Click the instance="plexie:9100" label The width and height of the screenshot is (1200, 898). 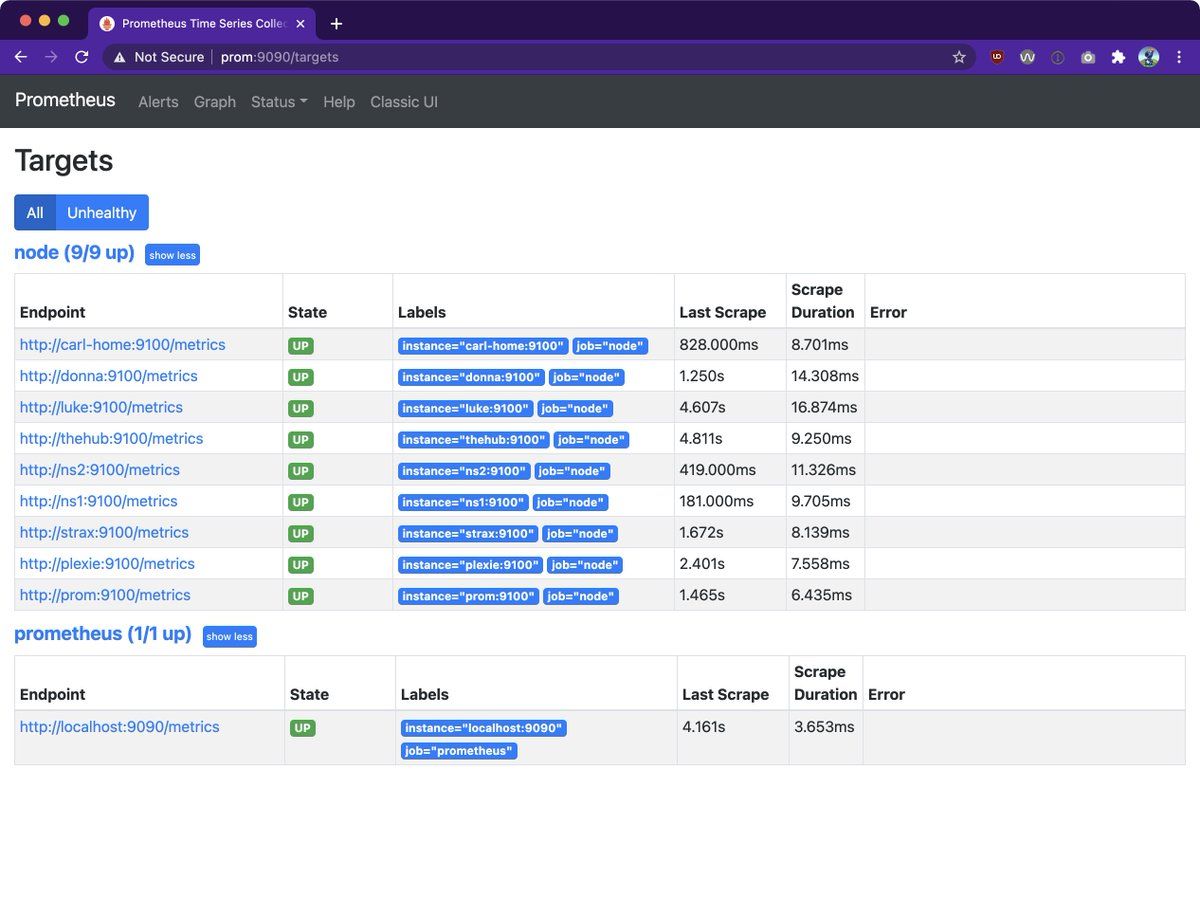[x=470, y=564]
